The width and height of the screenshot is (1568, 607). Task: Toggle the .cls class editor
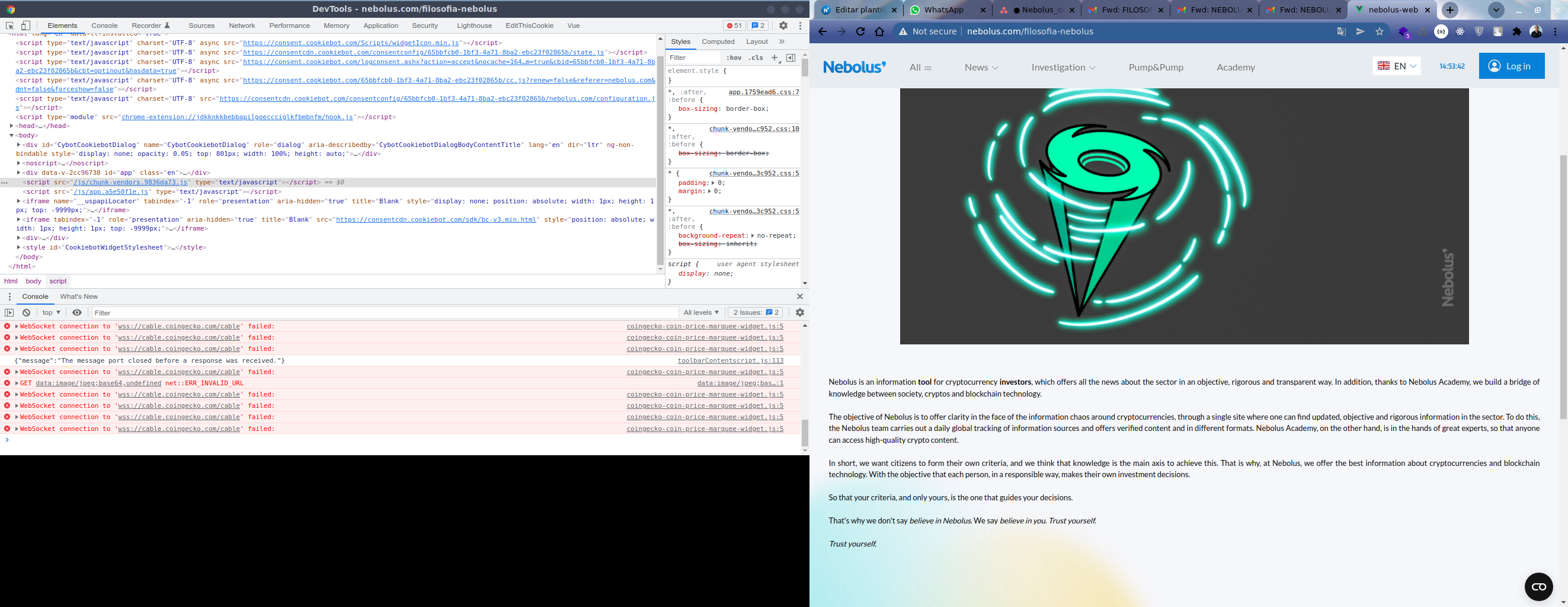point(756,58)
